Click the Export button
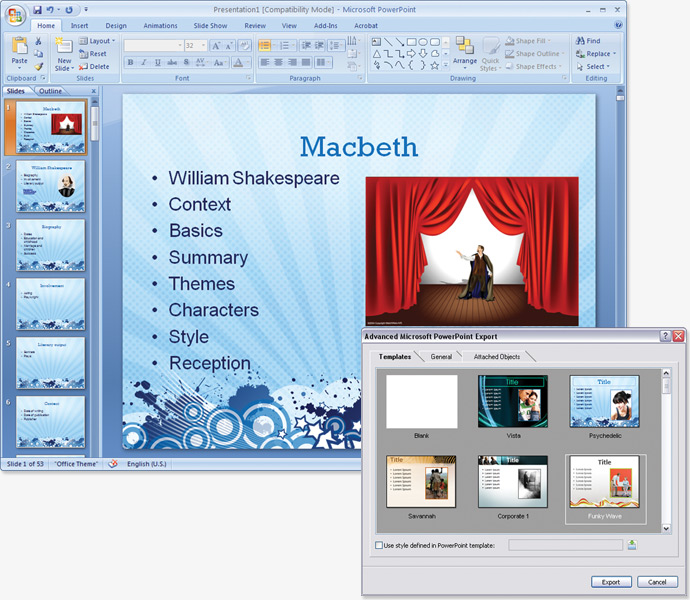The height and width of the screenshot is (600, 690). pyautogui.click(x=611, y=582)
